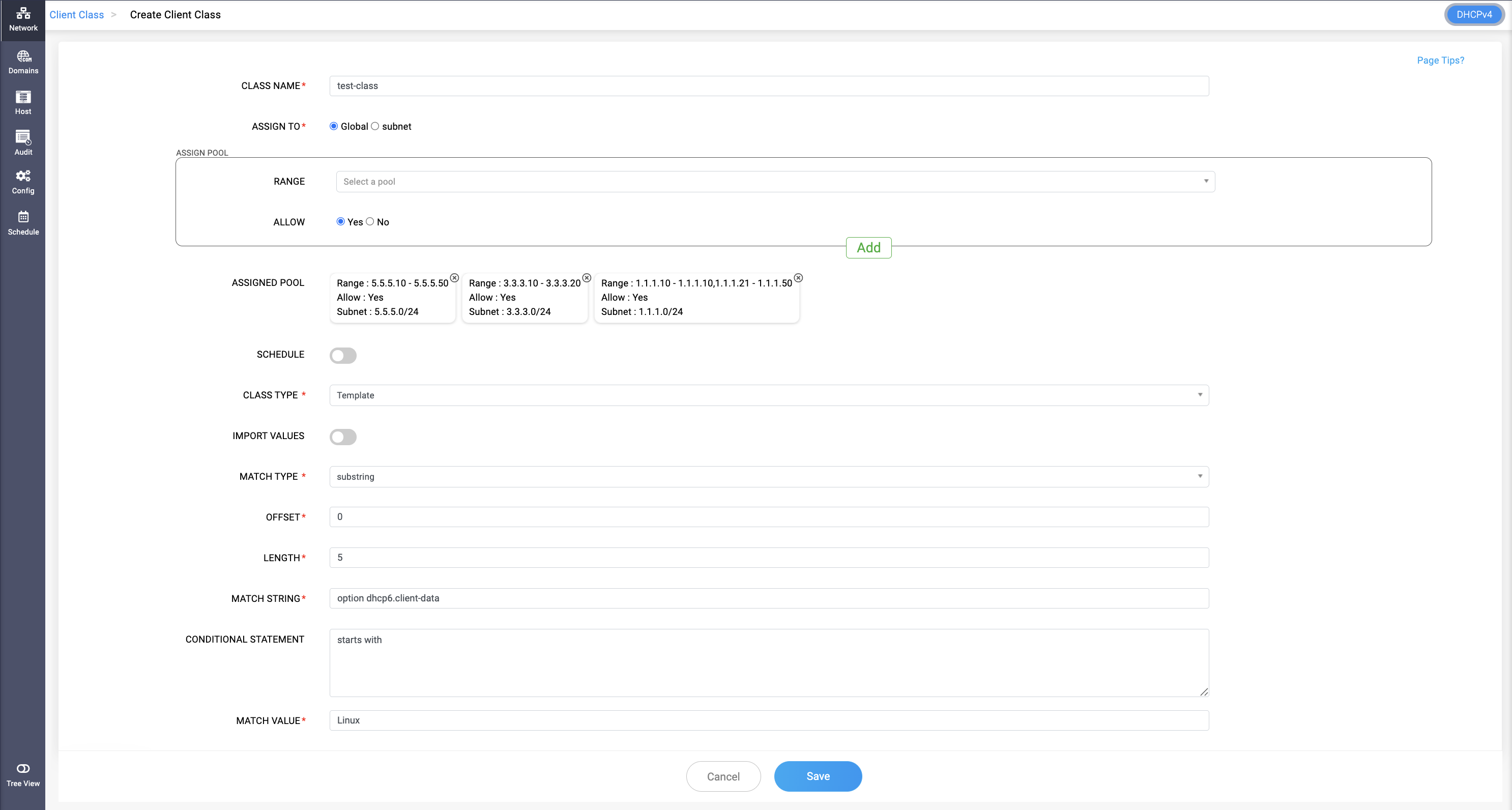Open the Audit sidebar icon
The height and width of the screenshot is (810, 1512).
(x=23, y=142)
